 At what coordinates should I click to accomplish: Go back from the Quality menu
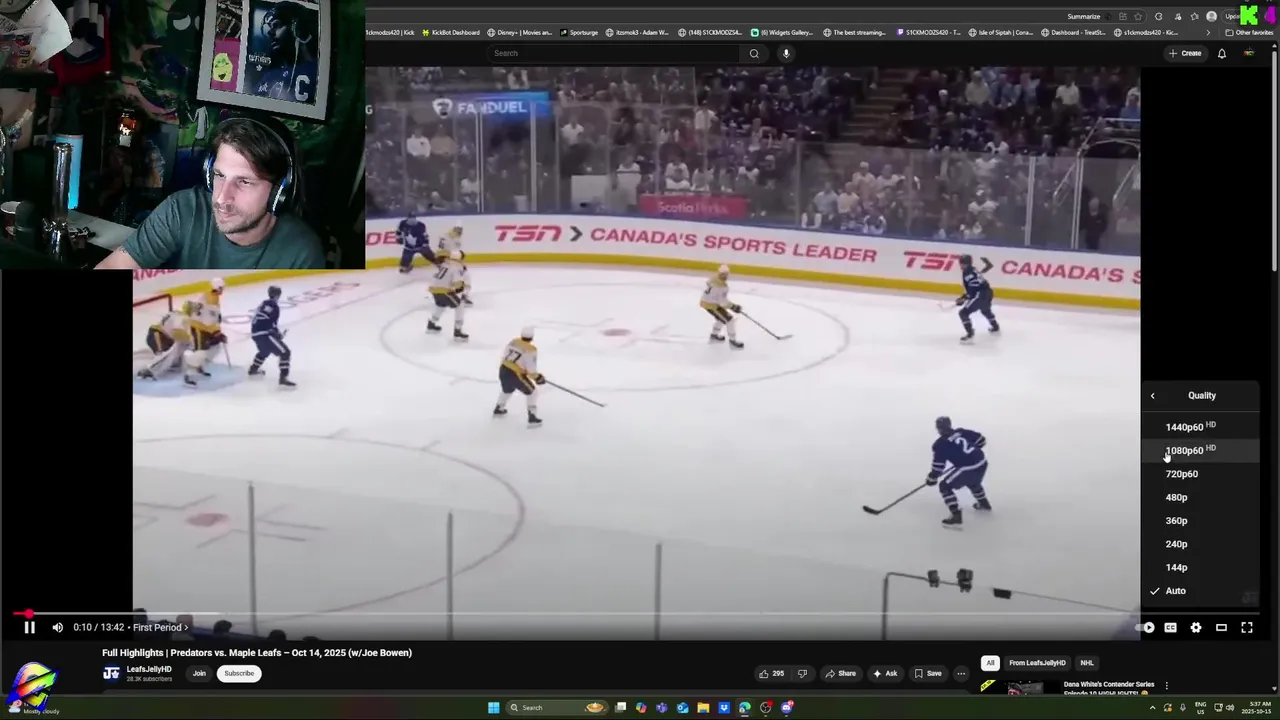click(1152, 395)
